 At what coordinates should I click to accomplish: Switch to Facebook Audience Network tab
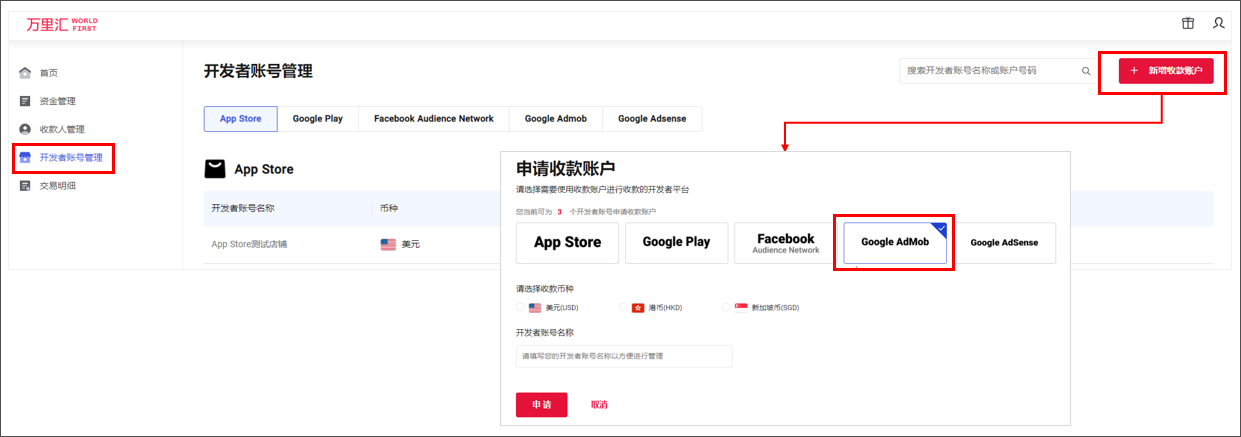click(434, 118)
